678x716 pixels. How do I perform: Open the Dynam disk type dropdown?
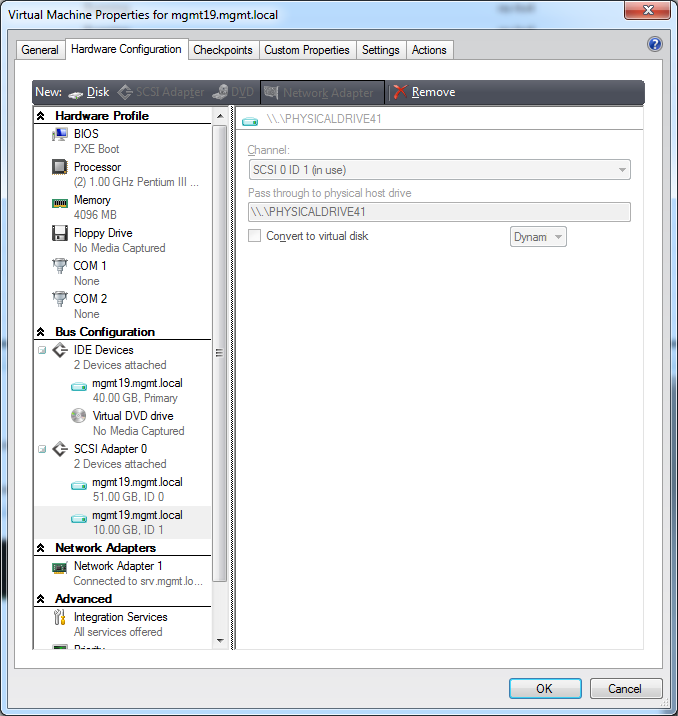tap(538, 237)
